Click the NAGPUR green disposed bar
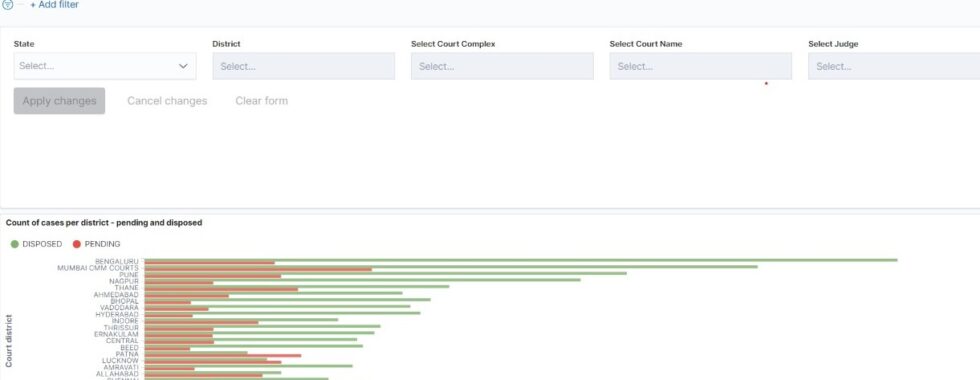 tap(362, 279)
